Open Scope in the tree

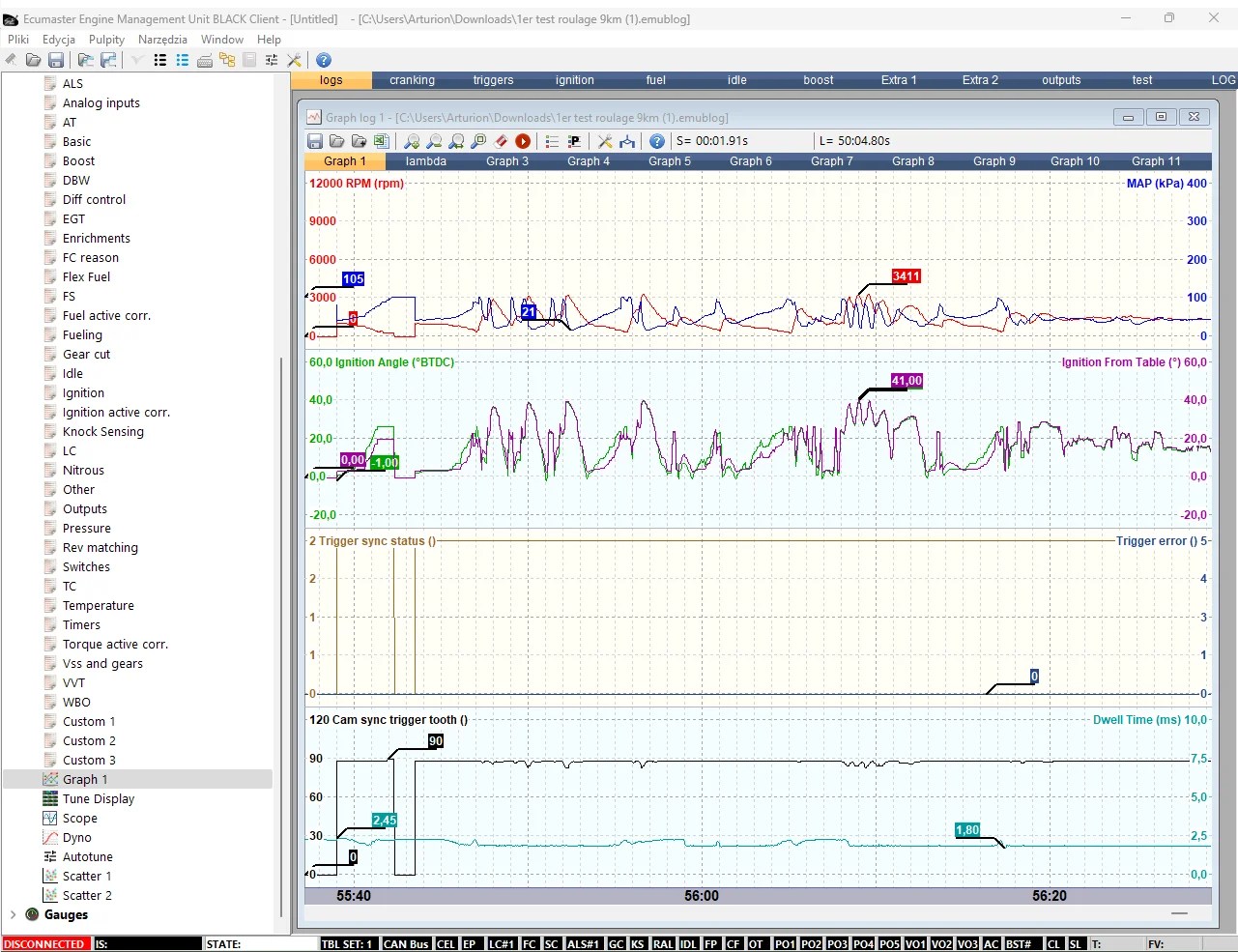(x=80, y=818)
